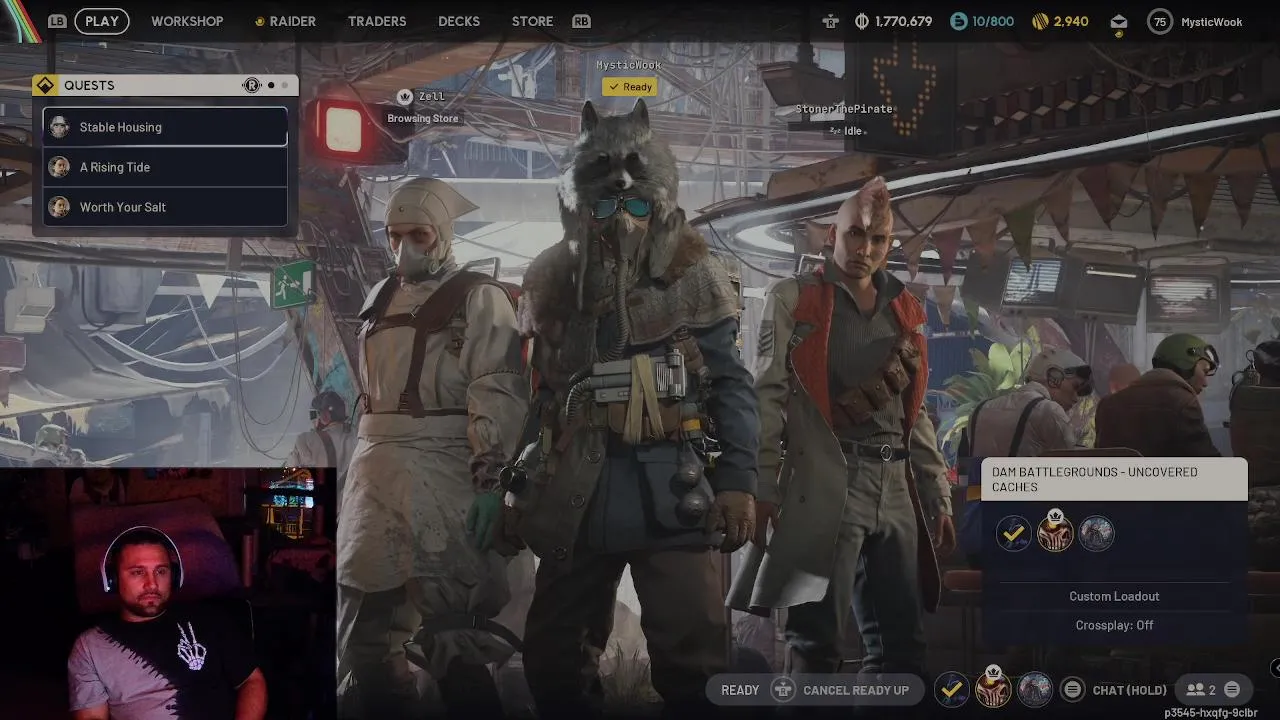Viewport: 1280px width, 720px height.
Task: Click the Dam Battlegrounds - Uncovered Caches header
Action: coord(1114,479)
